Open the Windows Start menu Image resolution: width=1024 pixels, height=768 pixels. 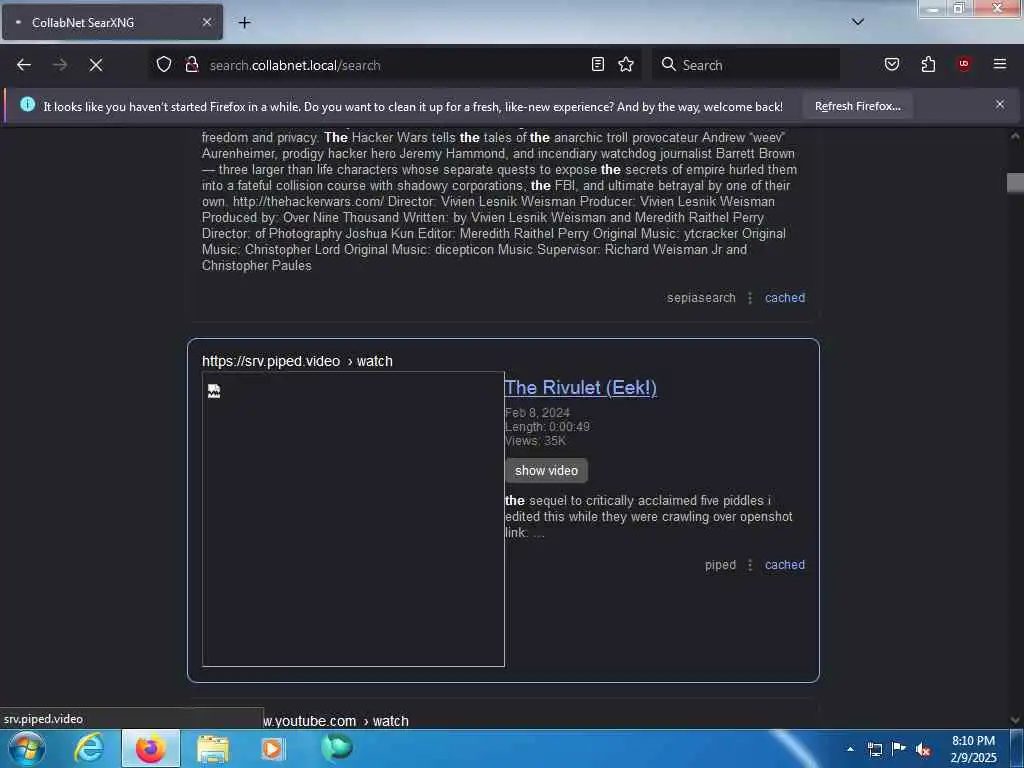click(27, 748)
